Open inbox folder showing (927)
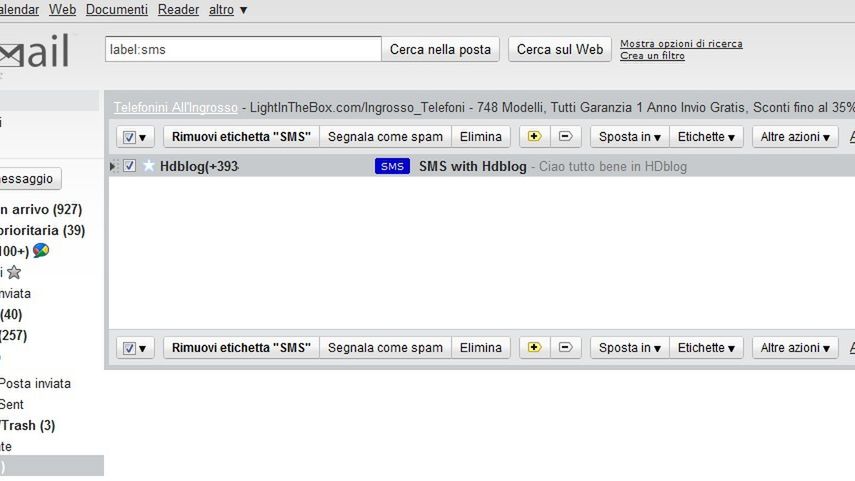Viewport: 855px width, 481px height. [41, 209]
